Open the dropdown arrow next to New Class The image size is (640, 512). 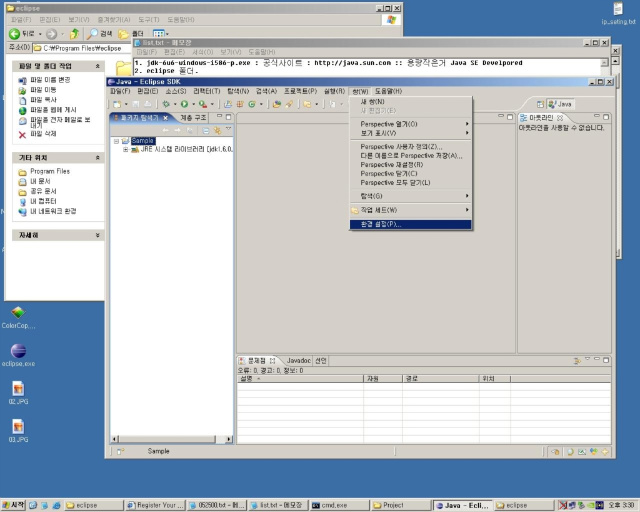click(261, 105)
